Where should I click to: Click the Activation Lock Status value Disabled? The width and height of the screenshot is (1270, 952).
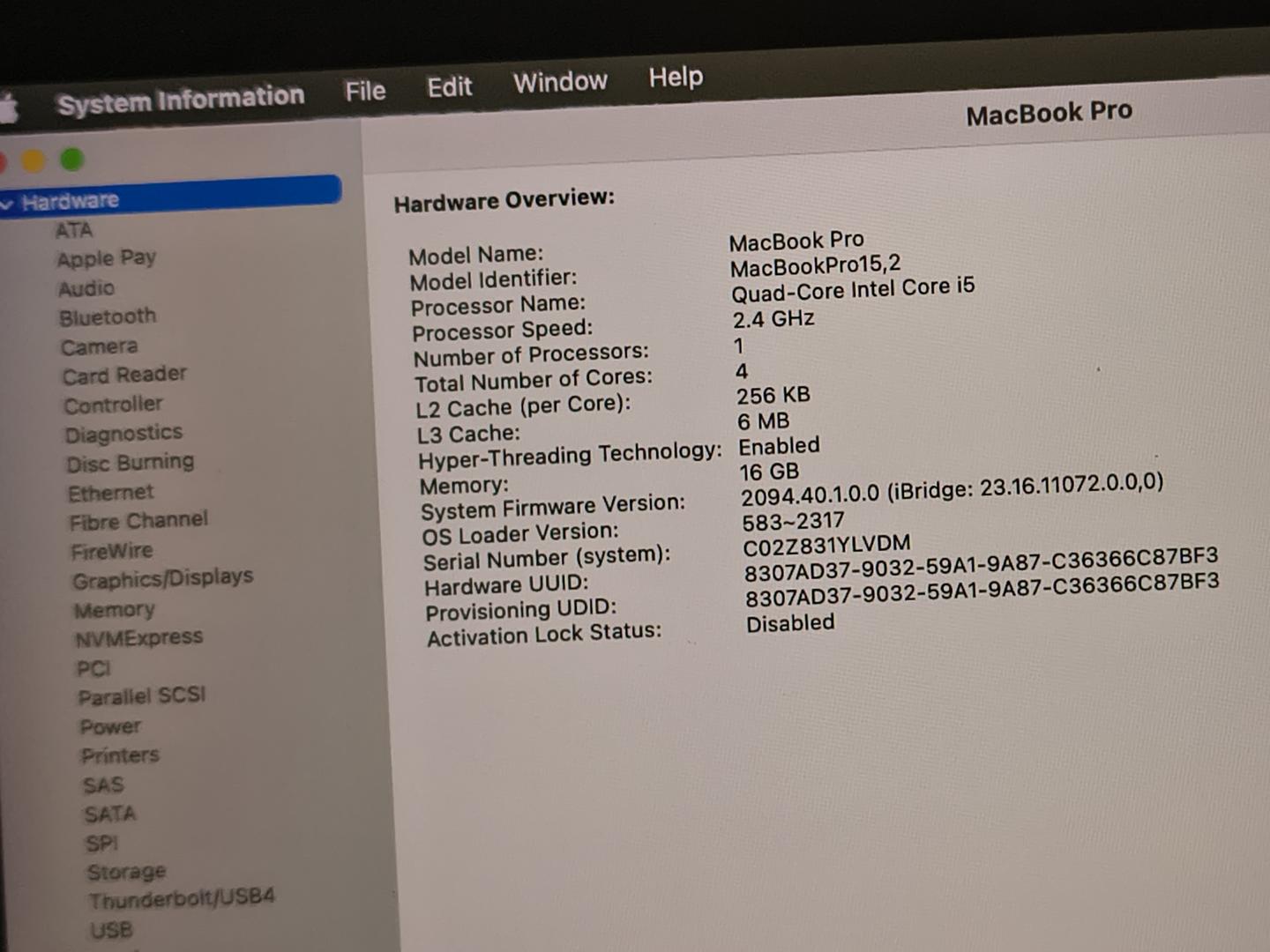coord(790,623)
